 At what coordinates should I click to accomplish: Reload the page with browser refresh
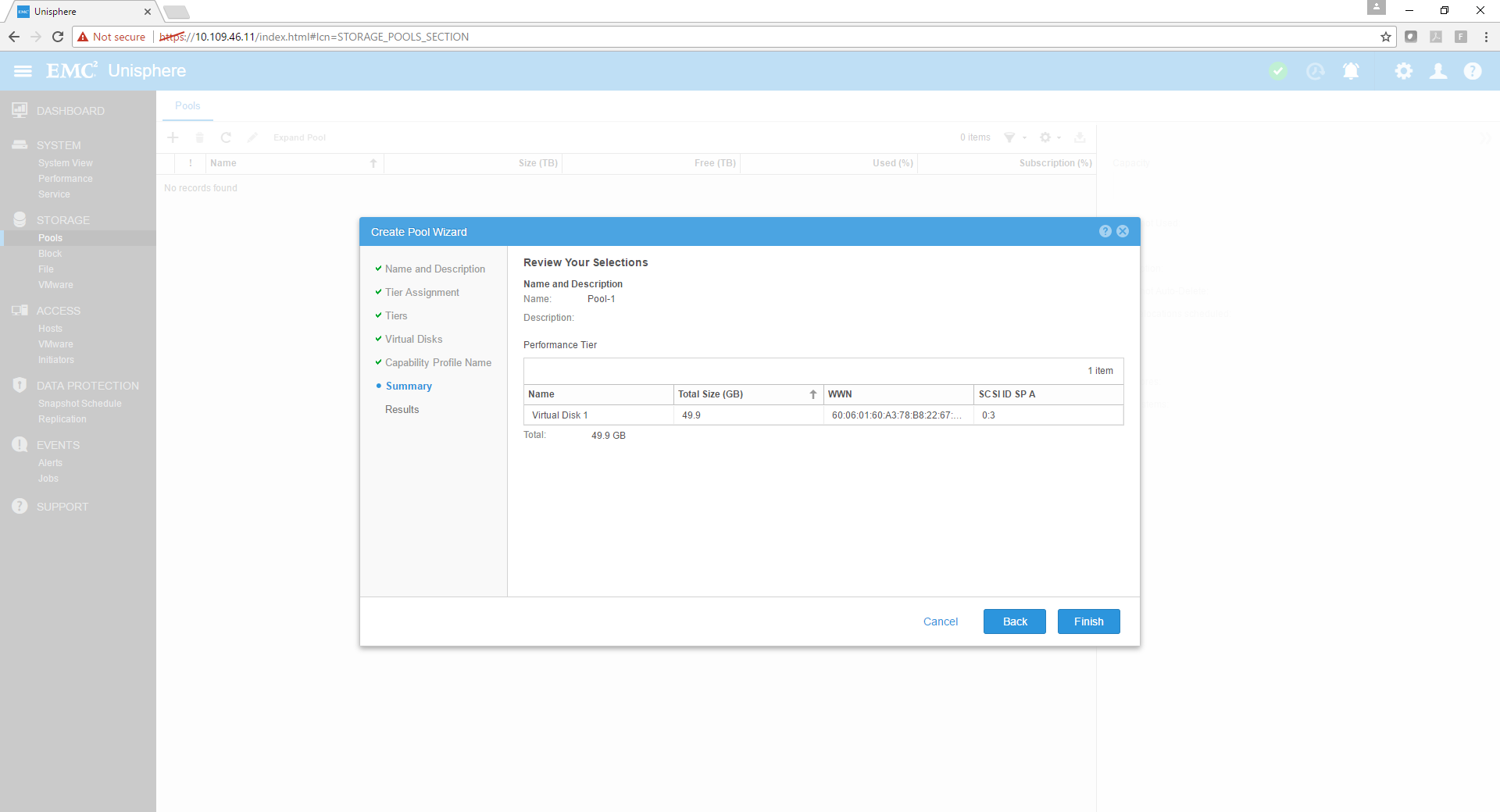(x=58, y=37)
